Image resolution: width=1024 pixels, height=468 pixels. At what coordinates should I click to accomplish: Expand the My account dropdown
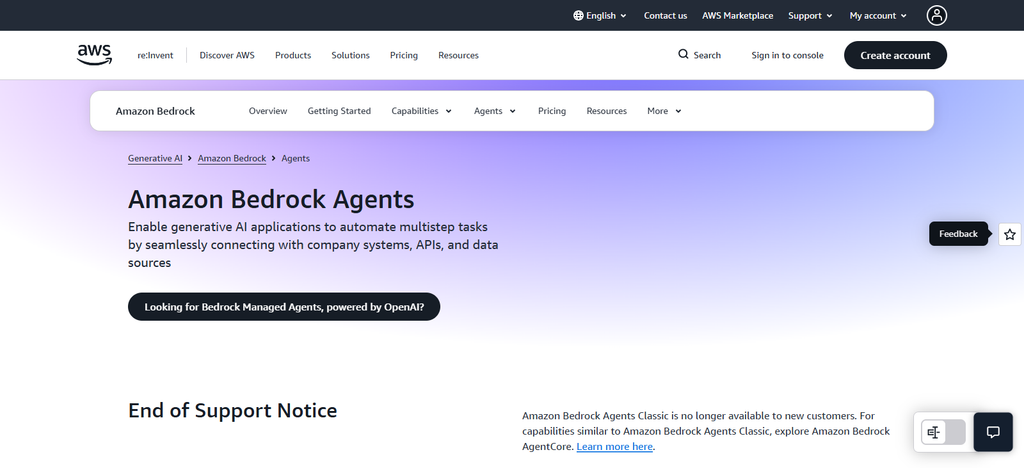[878, 16]
